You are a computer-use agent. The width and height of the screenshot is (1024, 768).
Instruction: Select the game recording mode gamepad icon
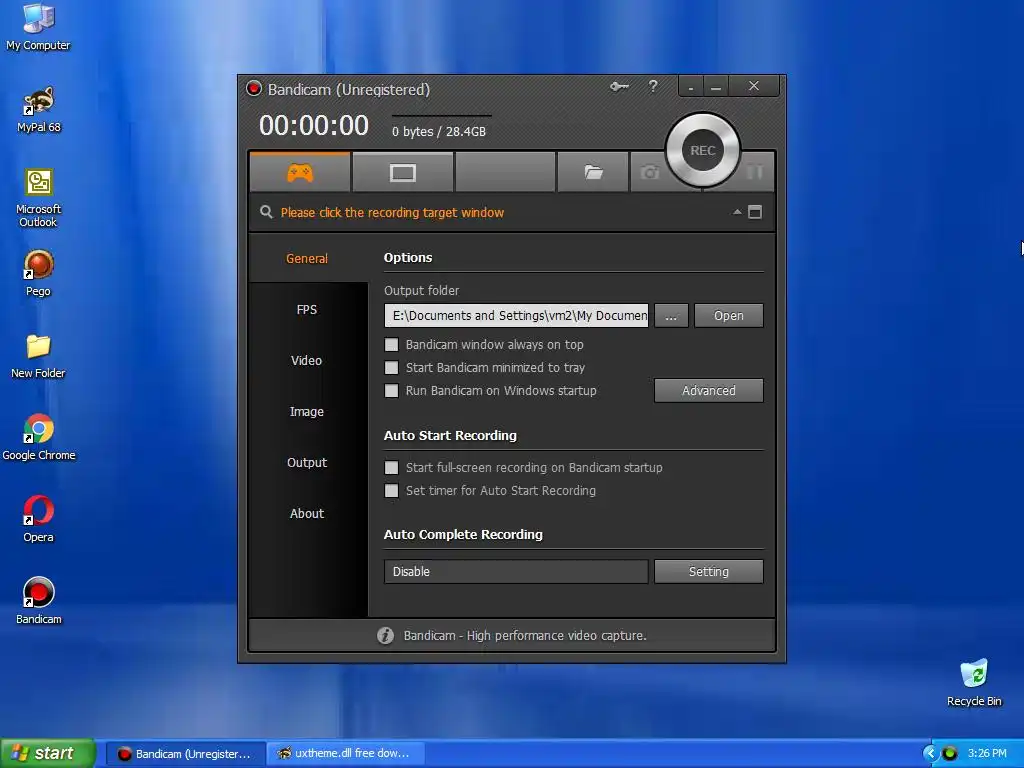coord(300,172)
